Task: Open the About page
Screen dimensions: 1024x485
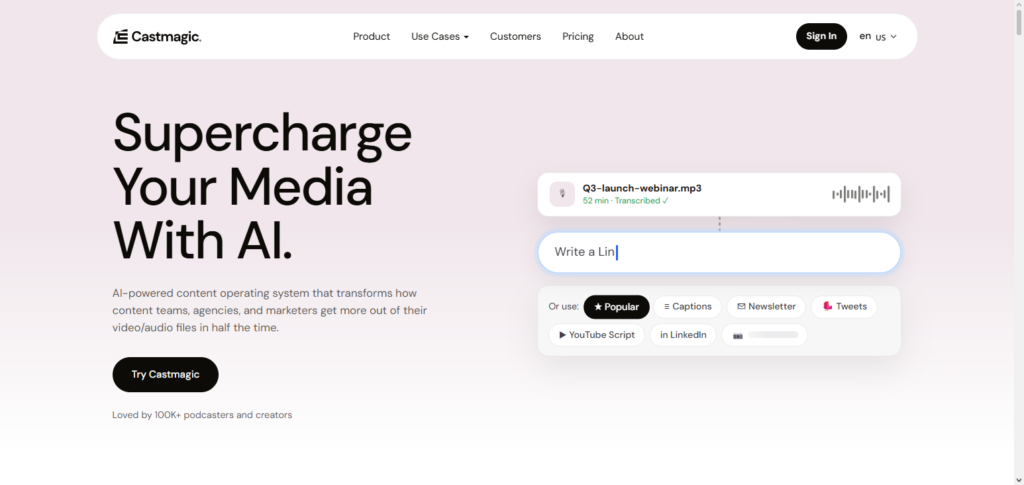Action: [630, 37]
